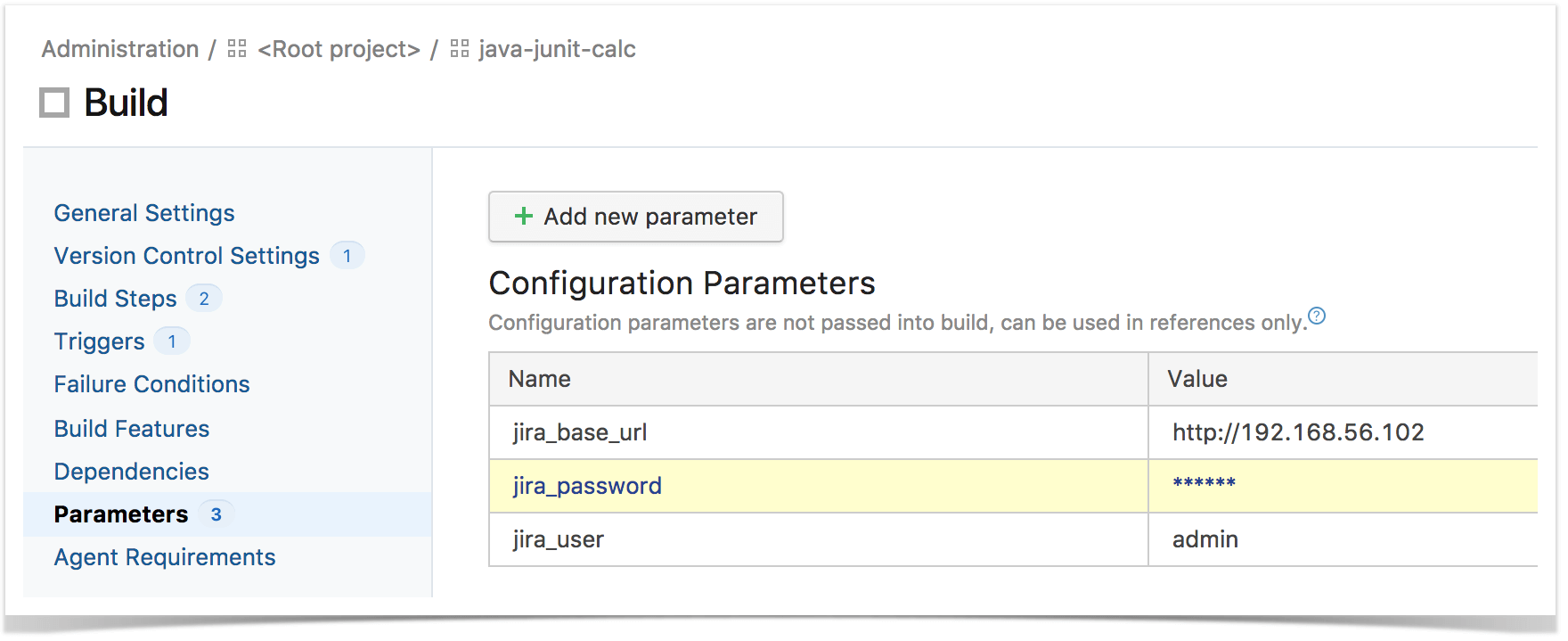The width and height of the screenshot is (1568, 641).
Task: Click the Triggers count badge
Action: [172, 341]
